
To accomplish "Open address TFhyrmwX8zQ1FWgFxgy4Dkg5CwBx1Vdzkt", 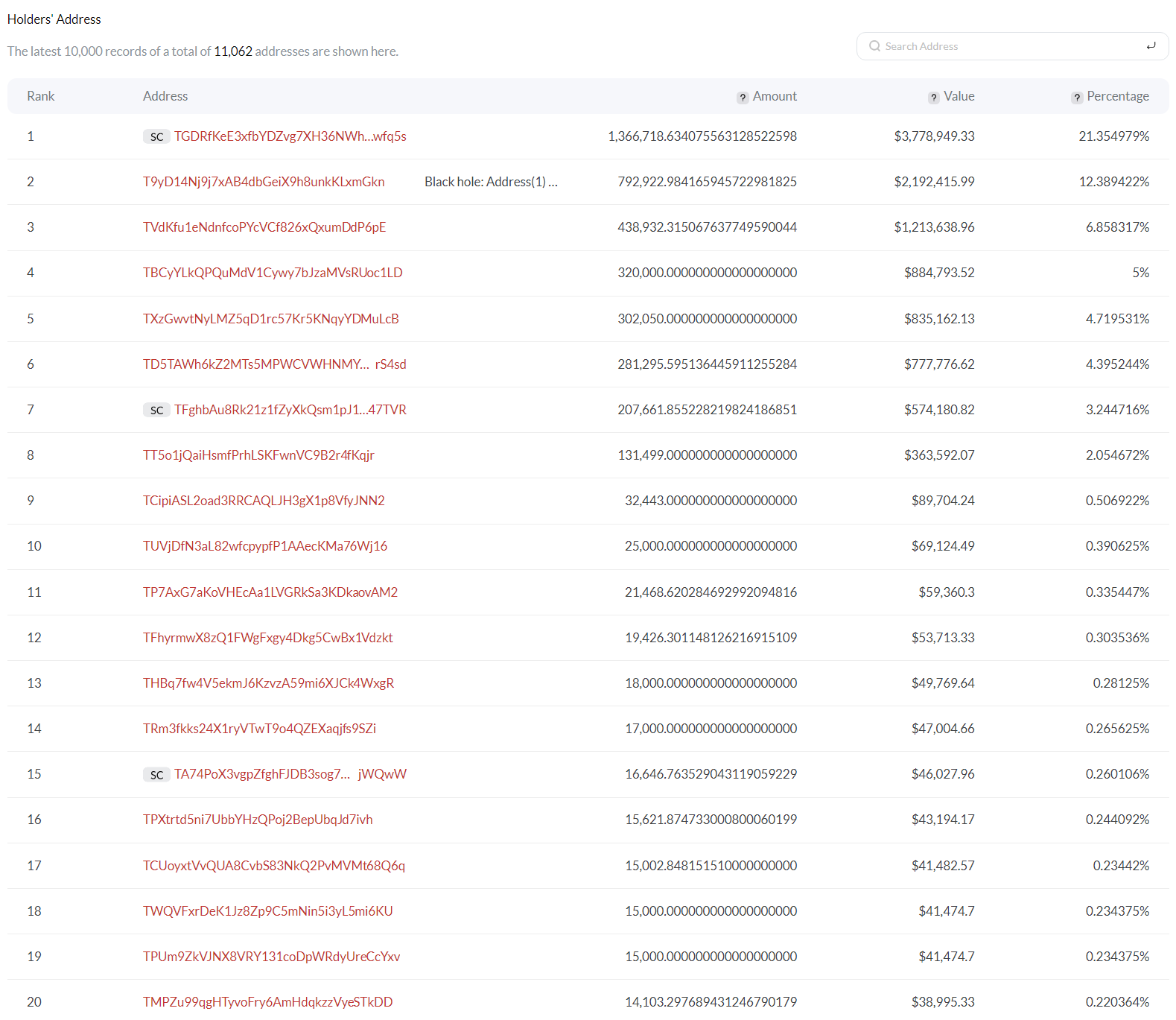I will [268, 638].
